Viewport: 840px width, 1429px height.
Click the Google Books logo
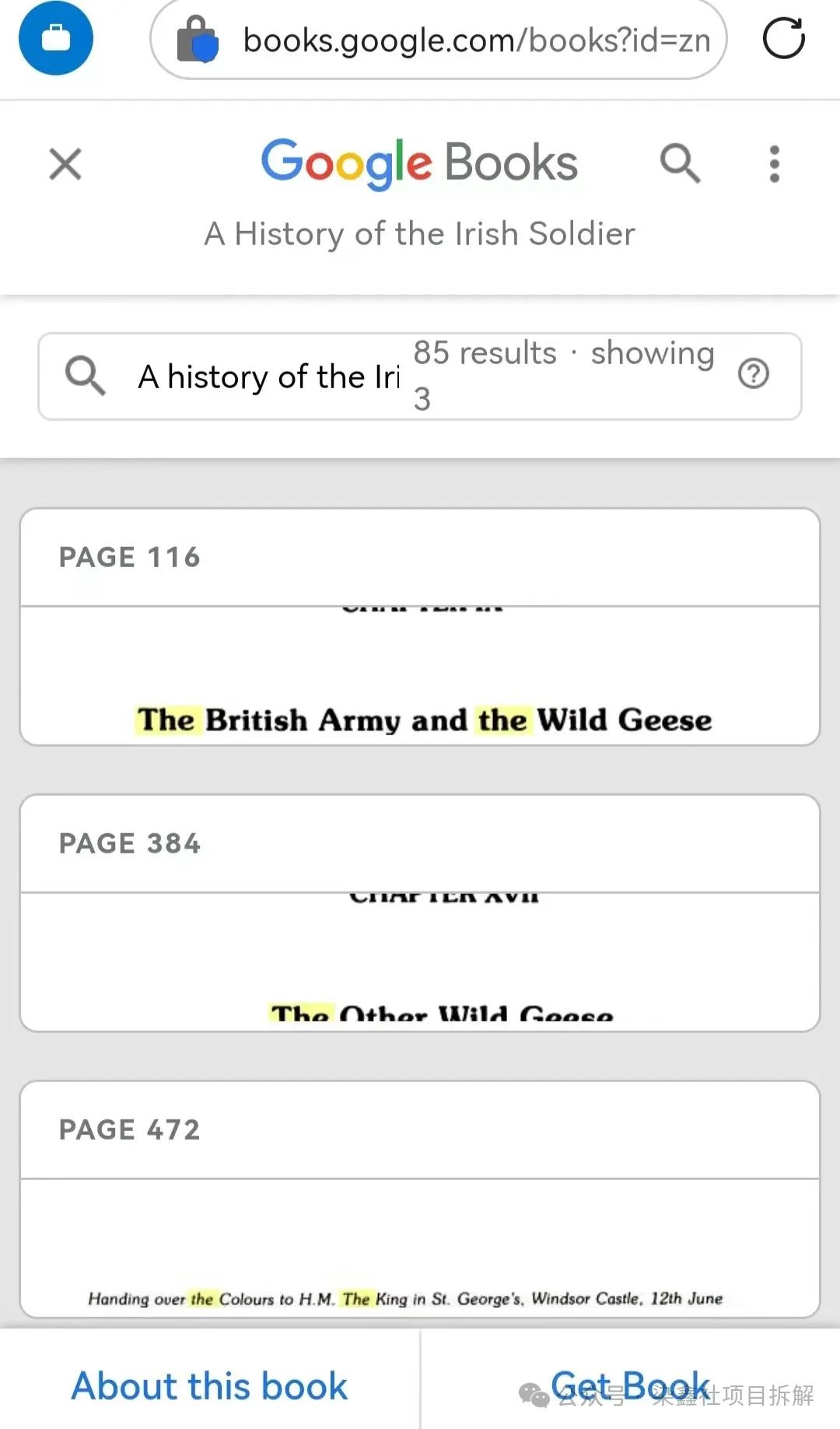pos(419,163)
